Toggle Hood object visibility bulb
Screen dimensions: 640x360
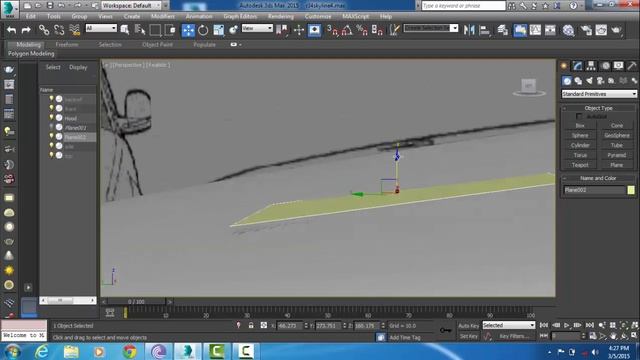[51, 118]
